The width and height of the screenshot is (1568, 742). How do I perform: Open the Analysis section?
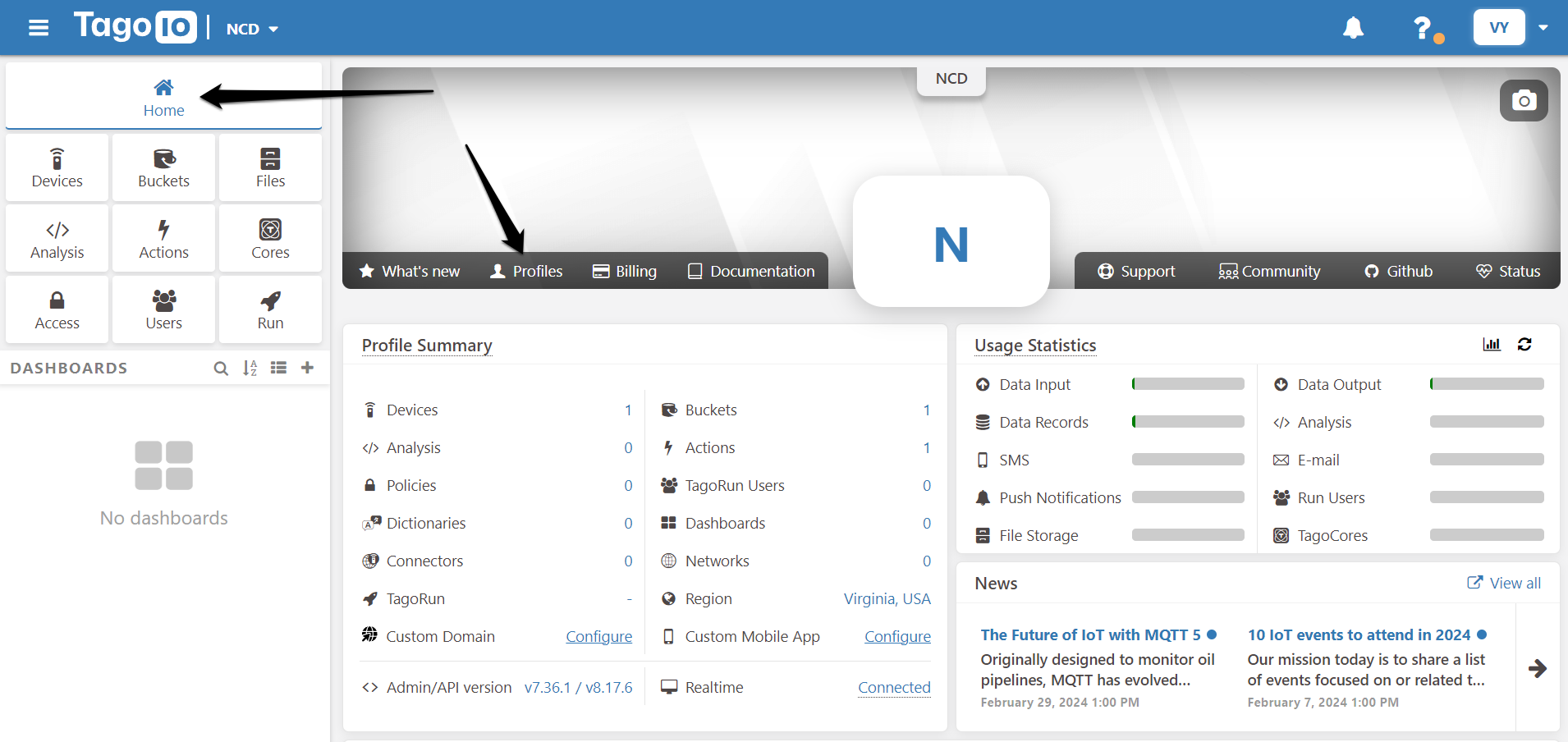56,238
